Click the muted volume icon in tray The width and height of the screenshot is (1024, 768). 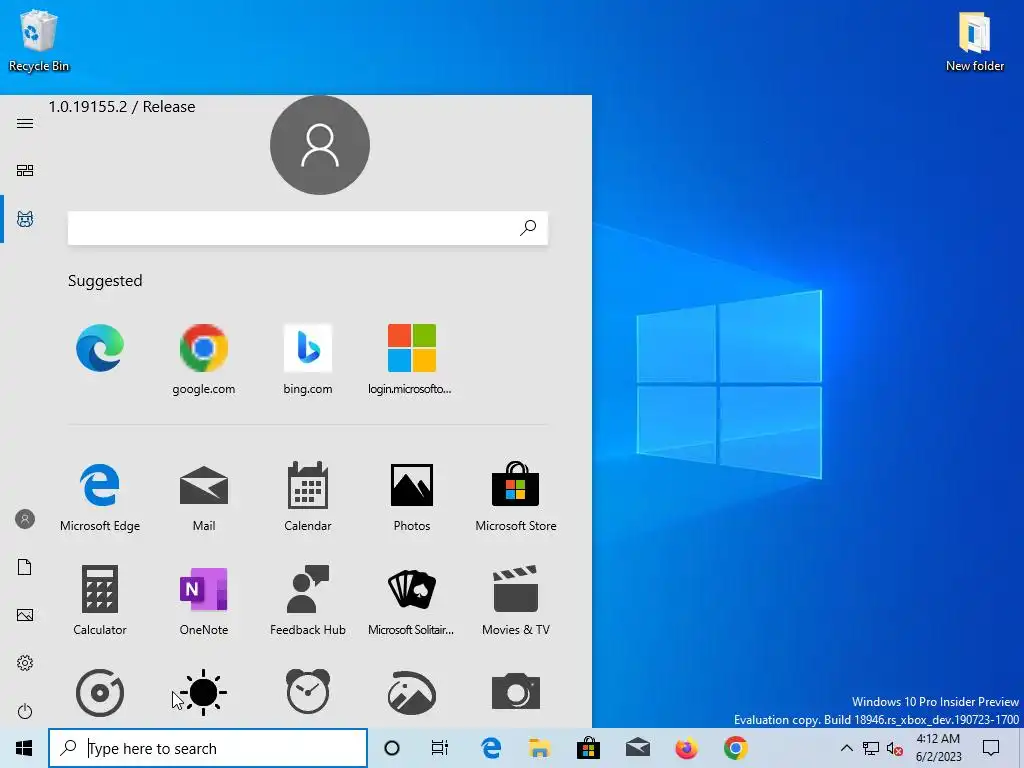[x=895, y=748]
